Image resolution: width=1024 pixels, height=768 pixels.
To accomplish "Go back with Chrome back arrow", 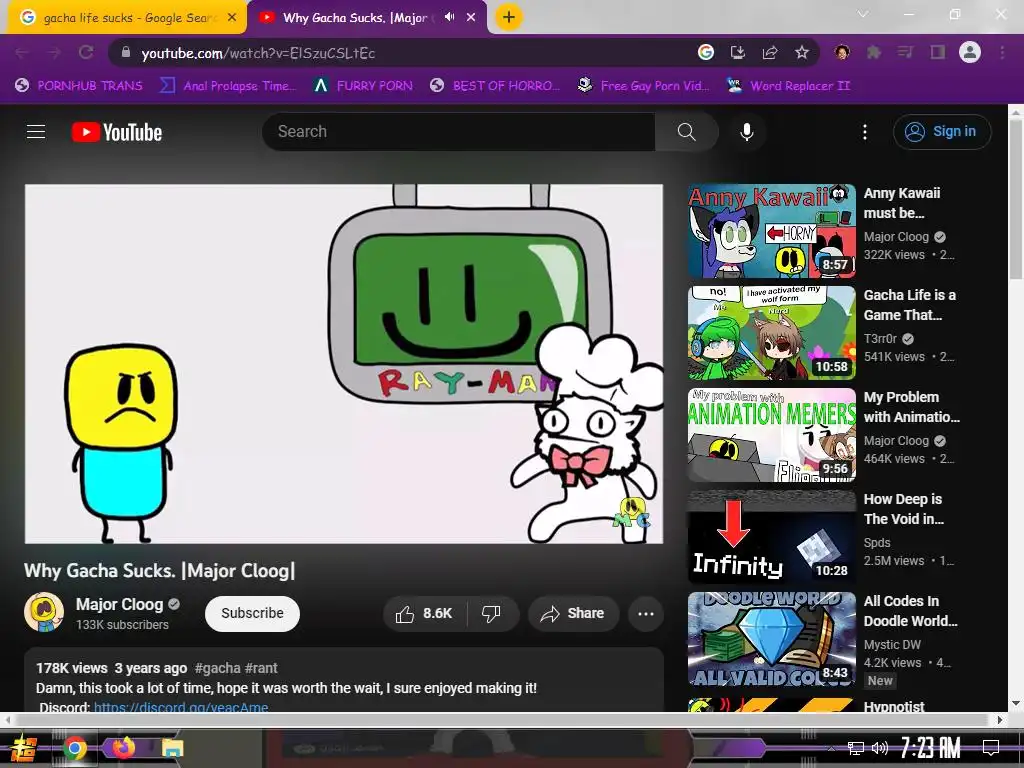I will 22,52.
